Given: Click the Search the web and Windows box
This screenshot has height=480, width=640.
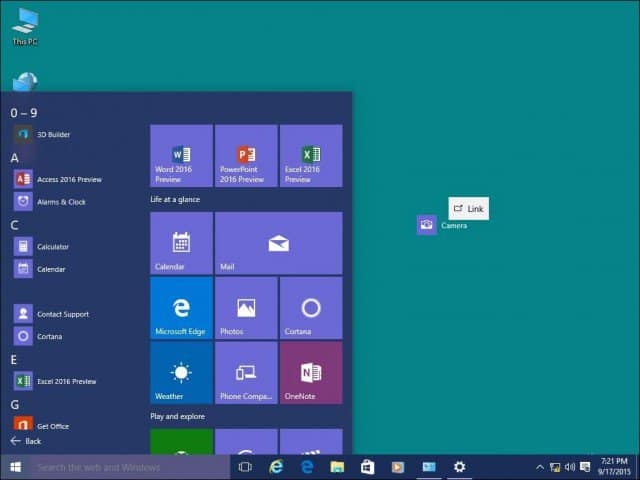Looking at the screenshot, I should pyautogui.click(x=131, y=467).
